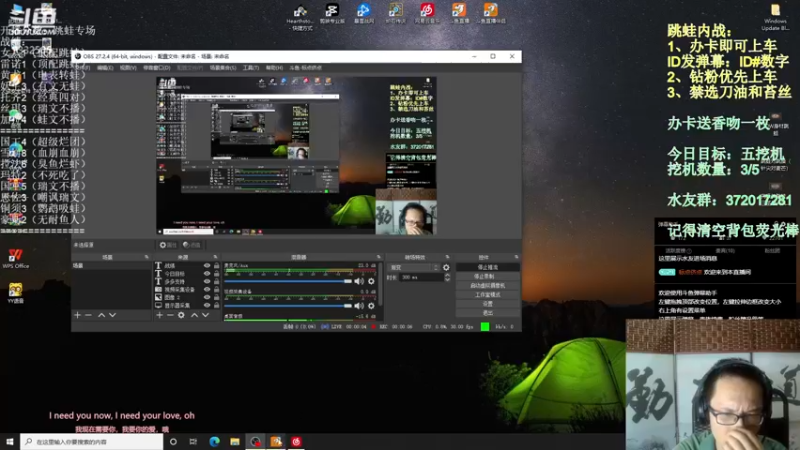Move scene down in Scenes panel
Image resolution: width=800 pixels, height=450 pixels.
coord(112,315)
